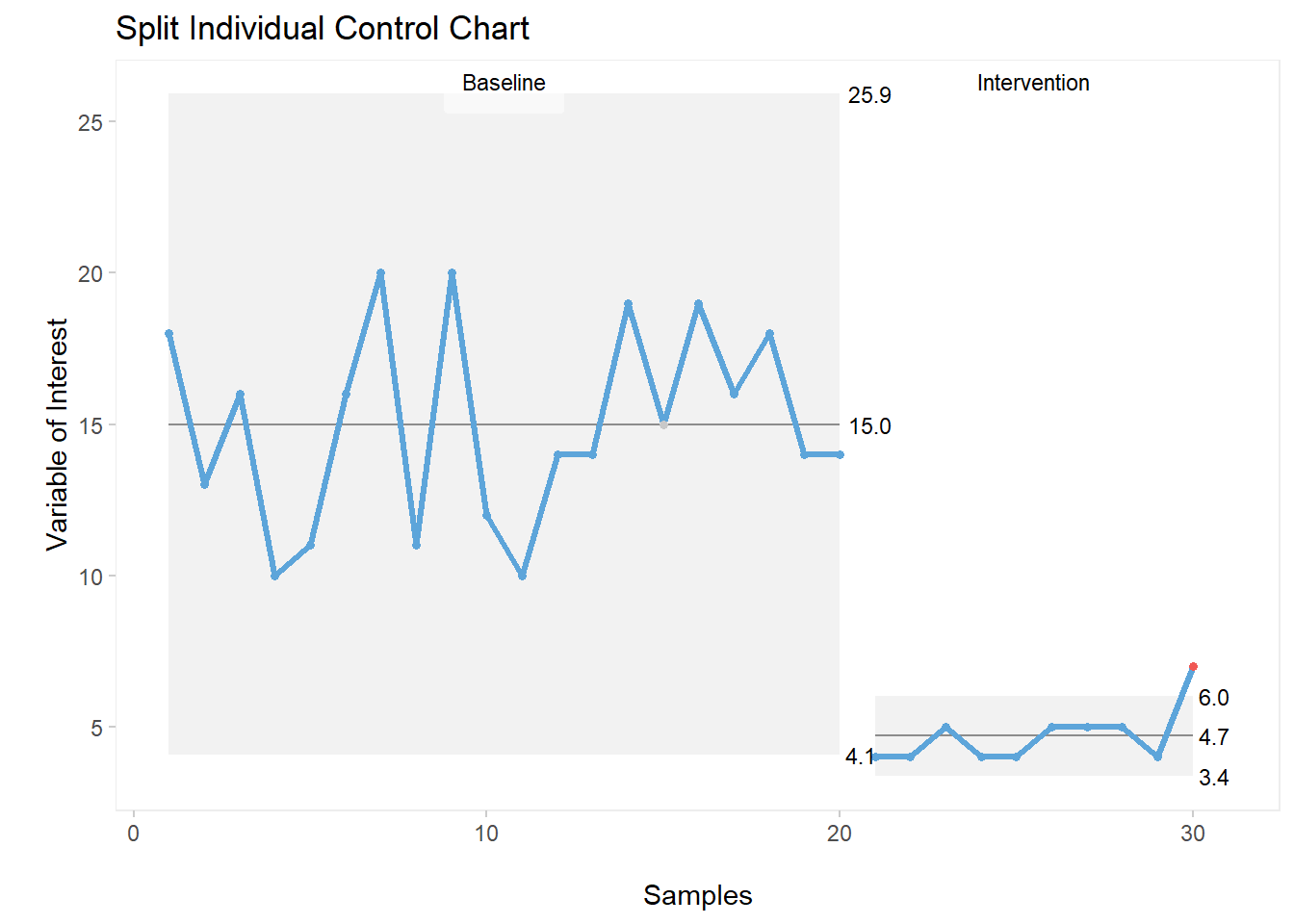Select the Intervention panel label
Image resolution: width=1294 pixels, height=924 pixels.
click(x=1033, y=84)
